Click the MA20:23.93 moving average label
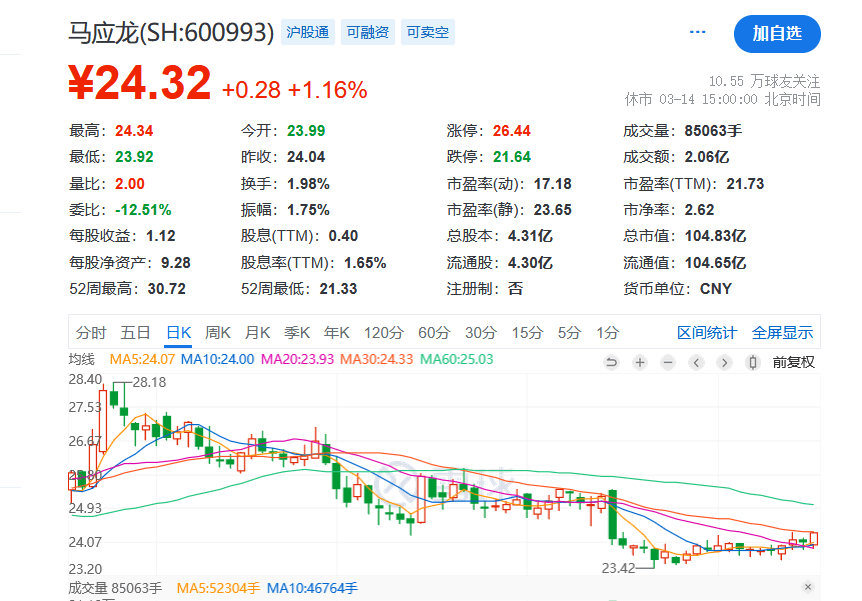 297,360
